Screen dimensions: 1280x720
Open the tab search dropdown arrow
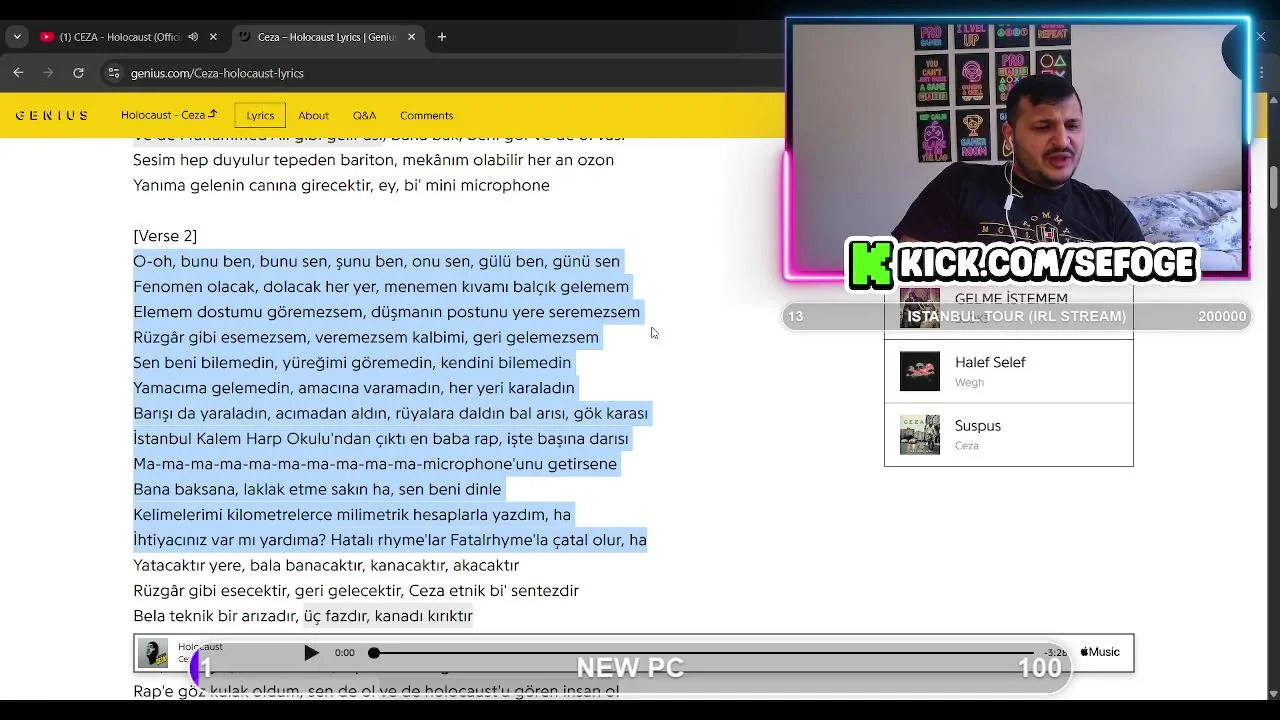click(x=16, y=37)
